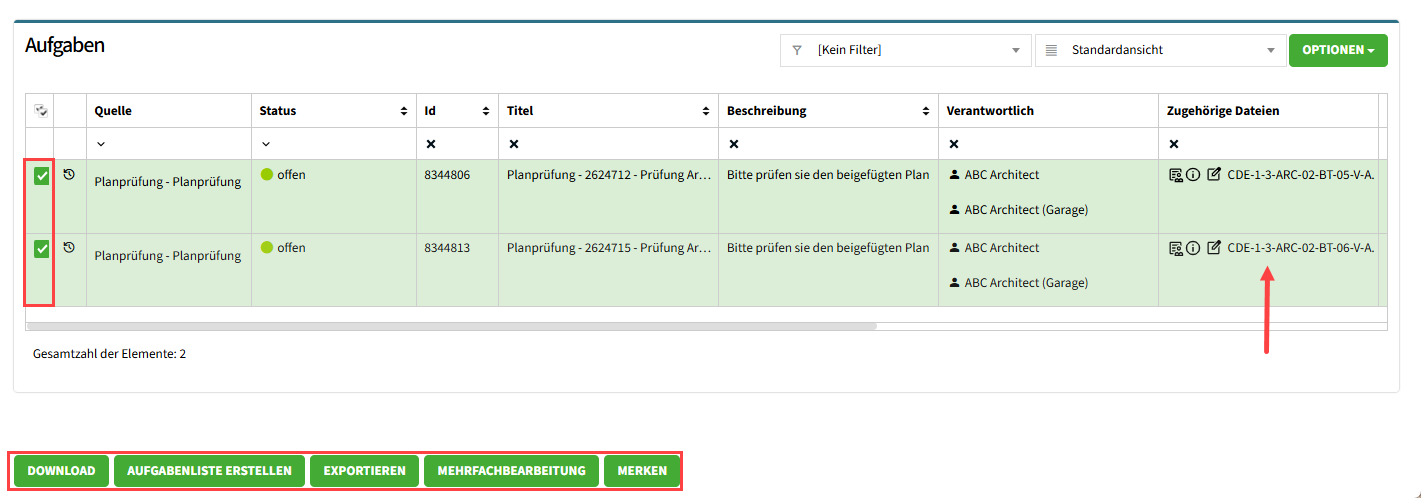Toggle the select-all icon in table header
1421x498 pixels.
pyautogui.click(x=40, y=111)
